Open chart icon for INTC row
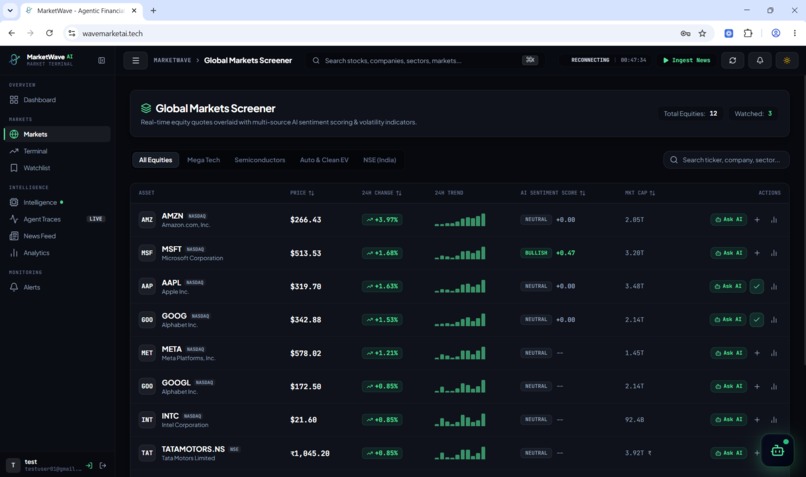Viewport: 806px width, 477px height. click(x=774, y=419)
